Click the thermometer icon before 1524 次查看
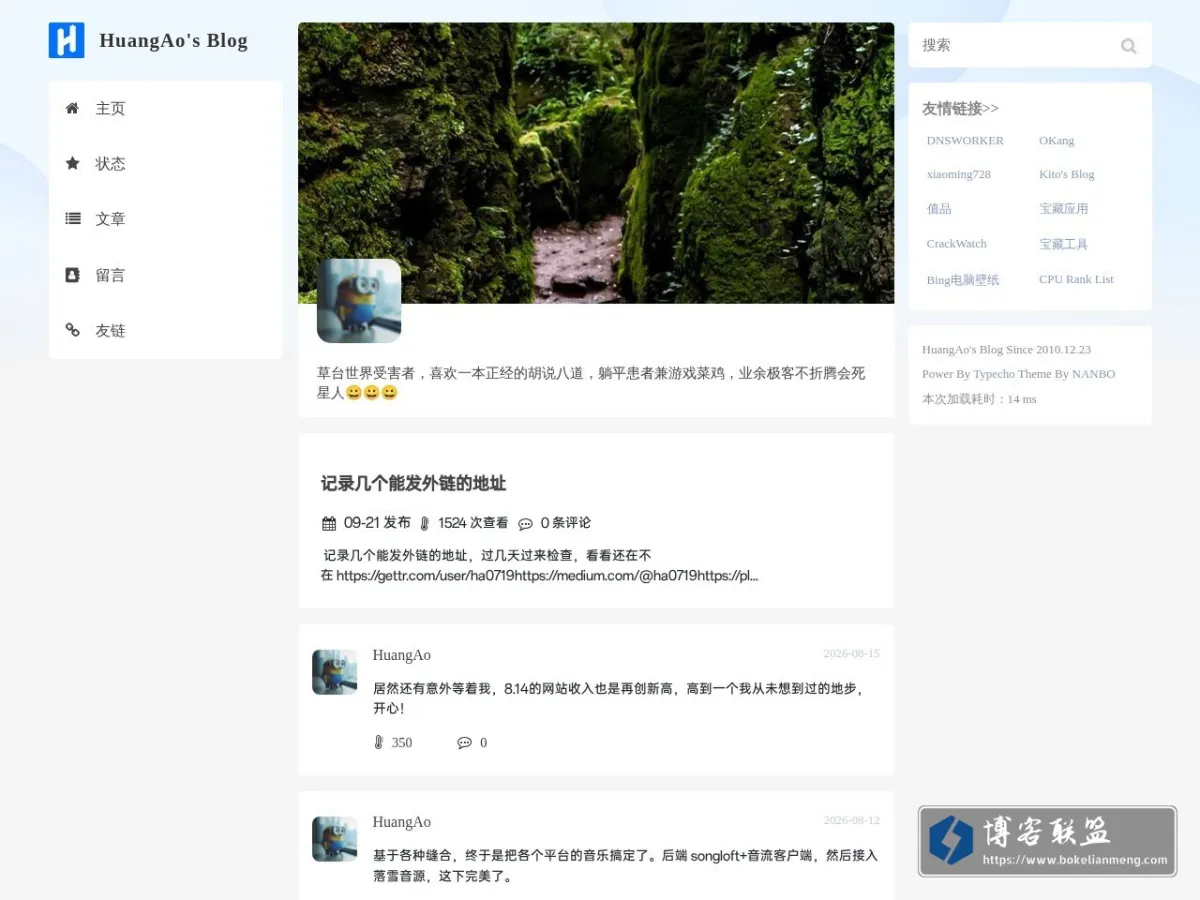Image resolution: width=1200 pixels, height=900 pixels. coord(424,523)
